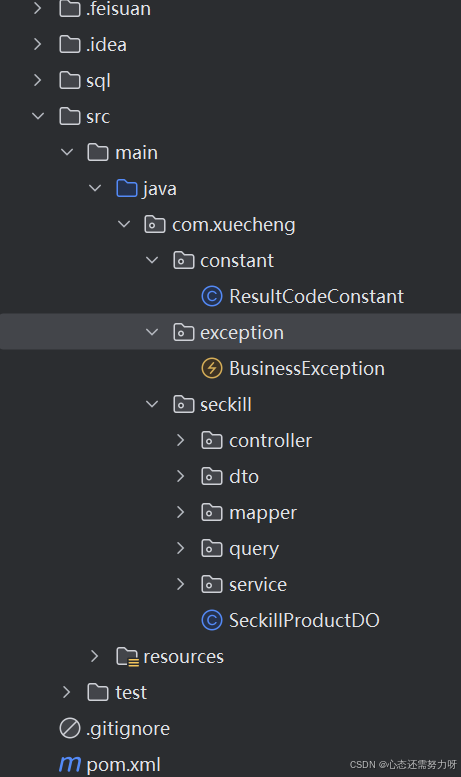
Task: Select the .idea folder name
Action: (x=106, y=45)
